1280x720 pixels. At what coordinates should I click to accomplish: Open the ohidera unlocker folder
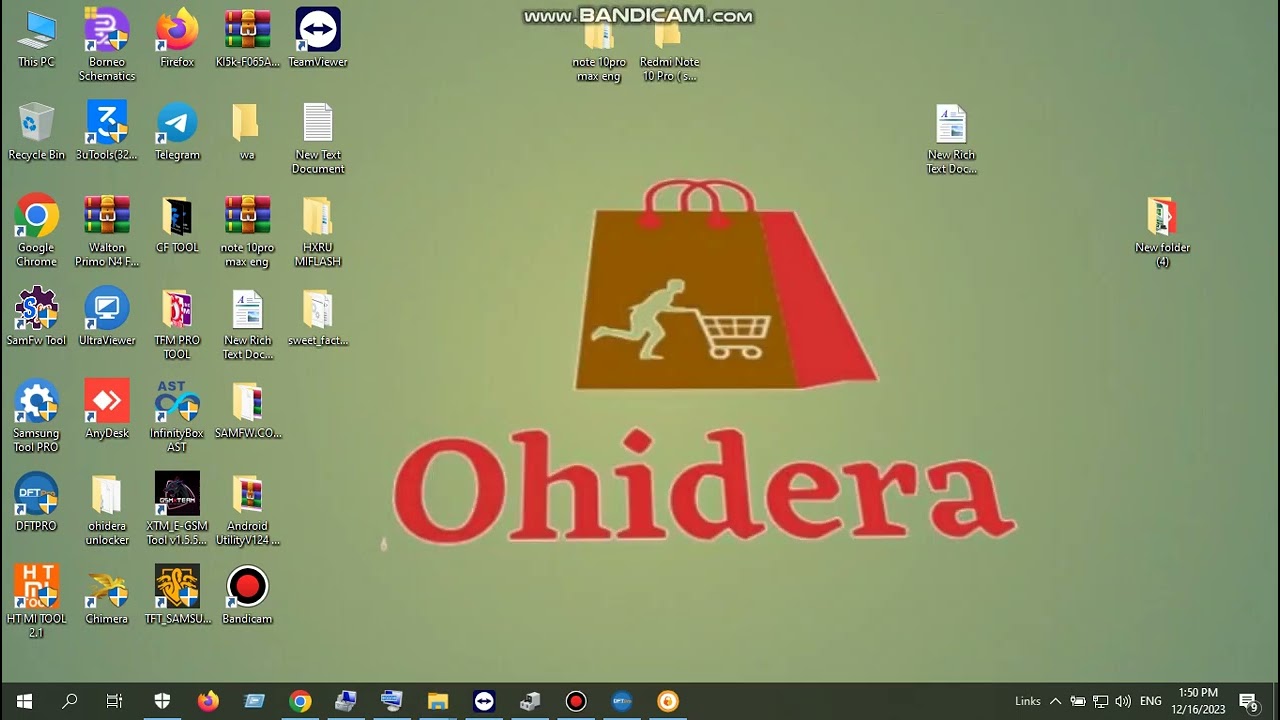tap(107, 510)
